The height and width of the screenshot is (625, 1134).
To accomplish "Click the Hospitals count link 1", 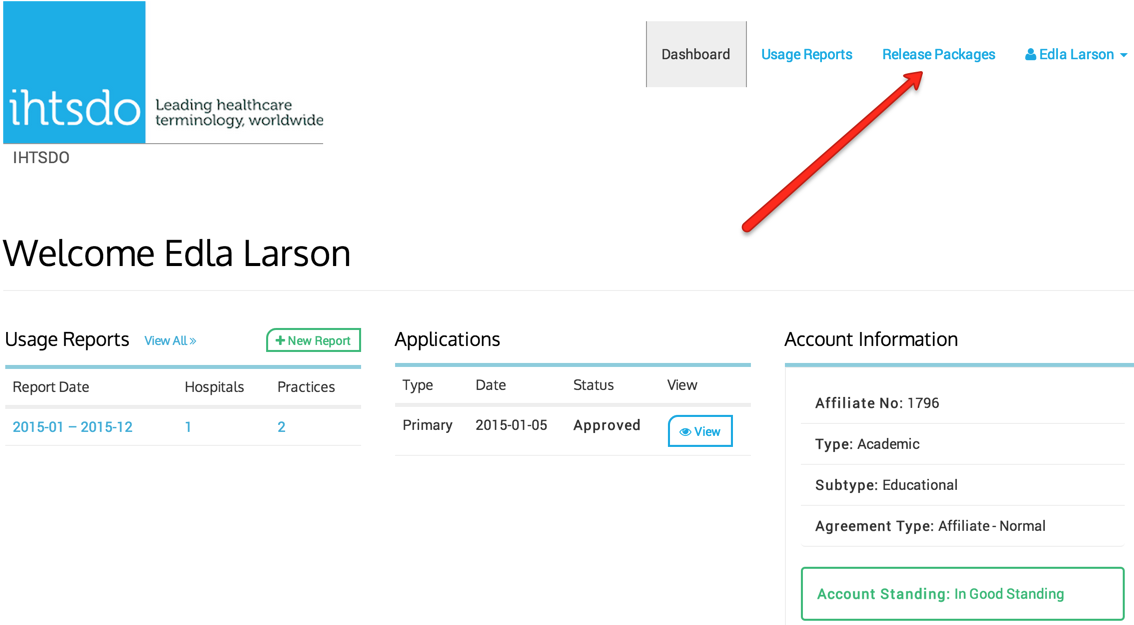I will click(188, 427).
